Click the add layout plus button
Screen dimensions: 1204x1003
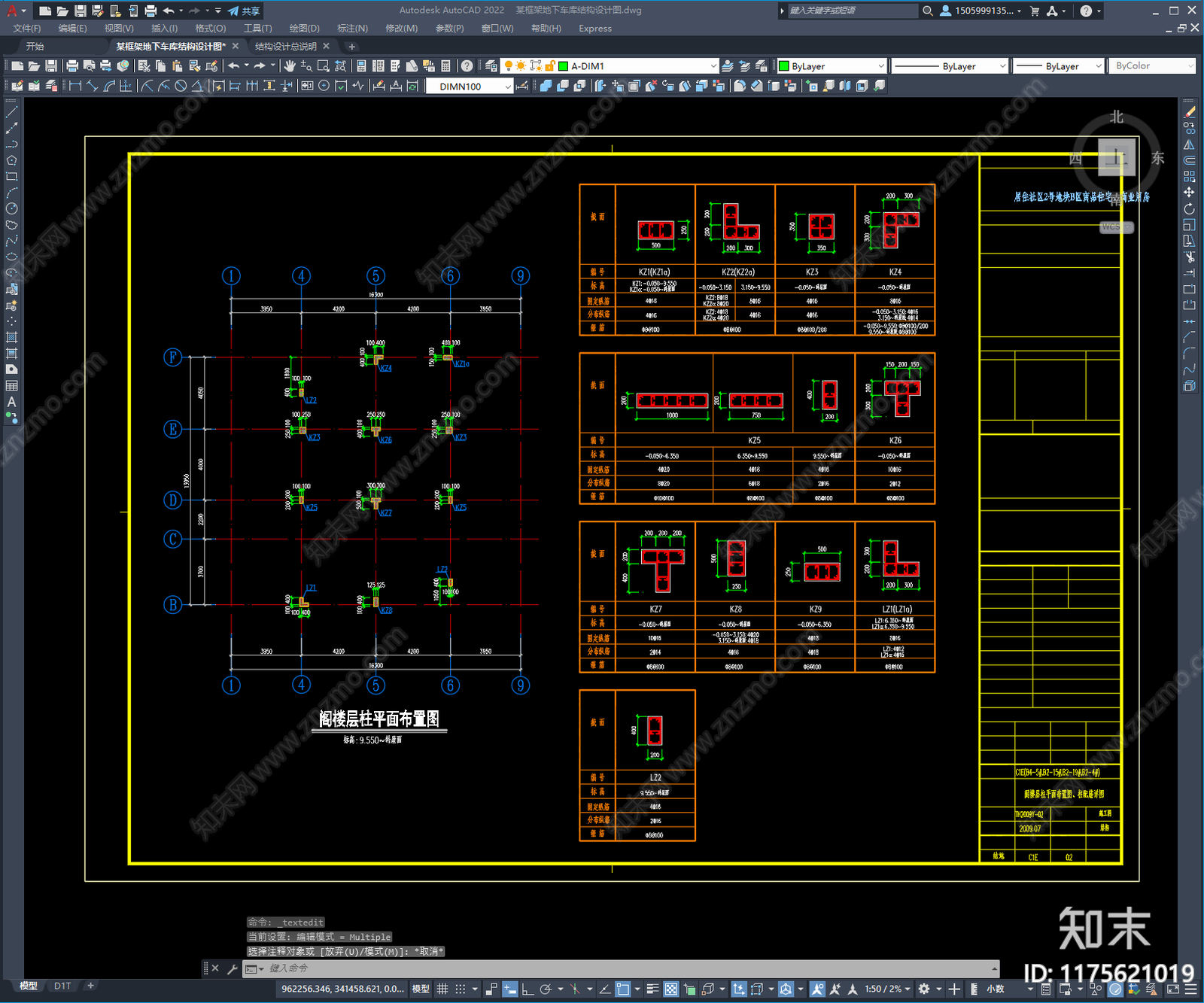[x=90, y=986]
